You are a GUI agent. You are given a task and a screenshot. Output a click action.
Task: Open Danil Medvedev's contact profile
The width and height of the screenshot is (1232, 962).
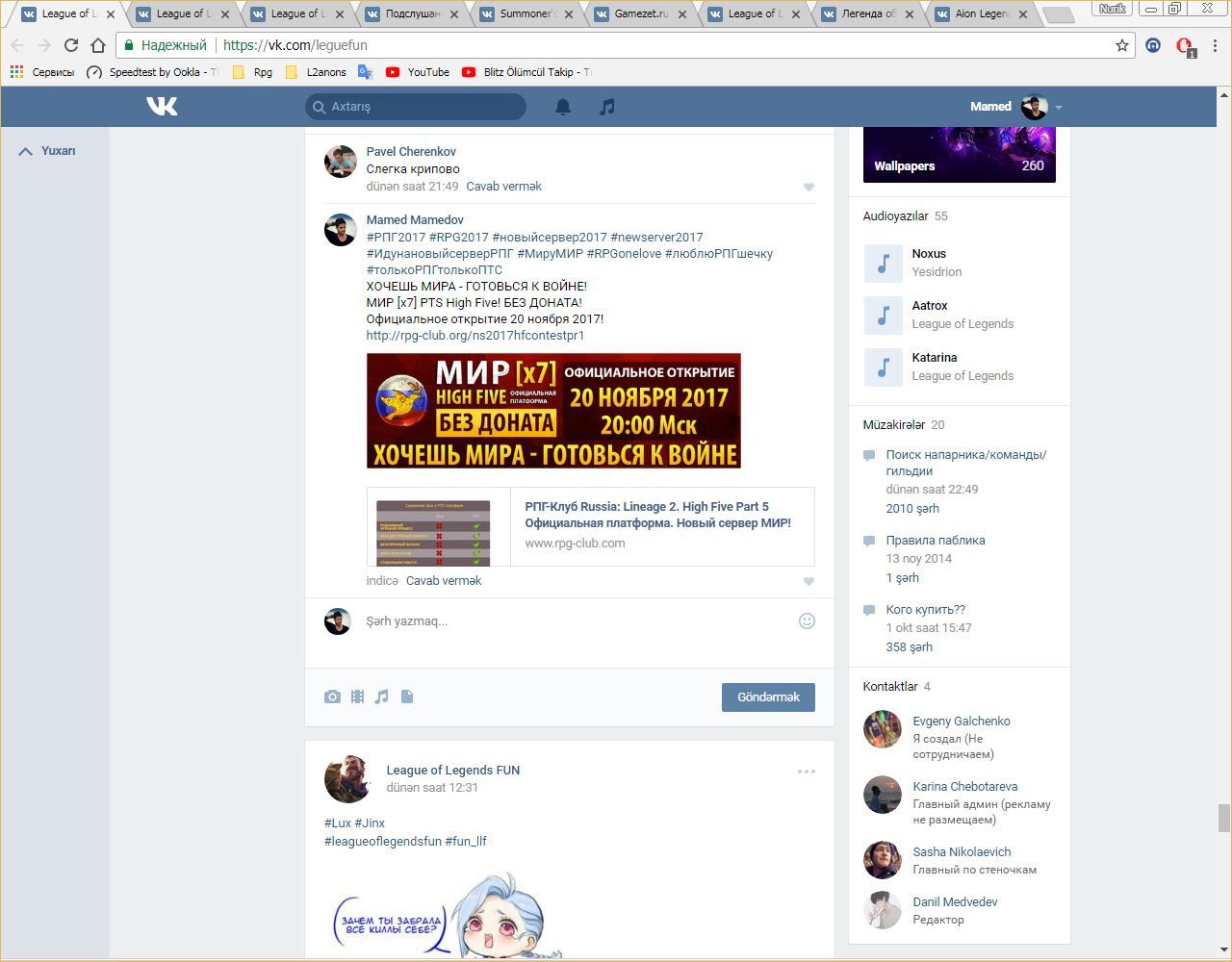(955, 902)
